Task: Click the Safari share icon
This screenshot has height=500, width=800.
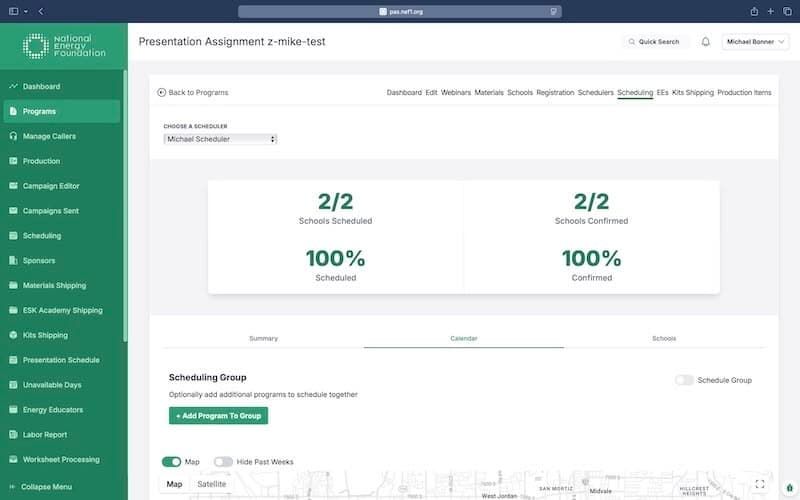Action: coord(753,11)
